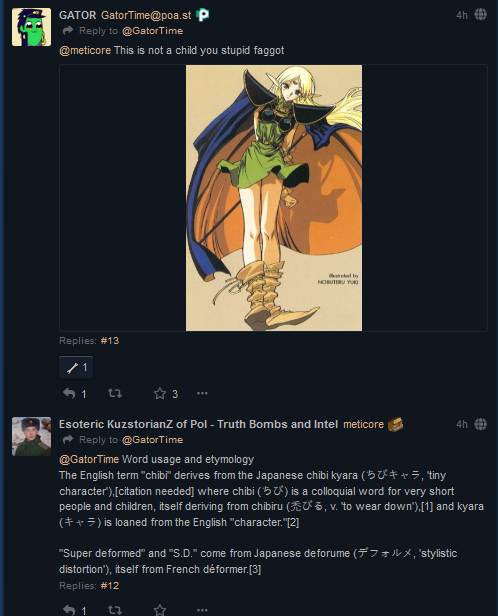Click the chest emoji icon beside meticore
This screenshot has width=498, height=616.
(x=395, y=424)
